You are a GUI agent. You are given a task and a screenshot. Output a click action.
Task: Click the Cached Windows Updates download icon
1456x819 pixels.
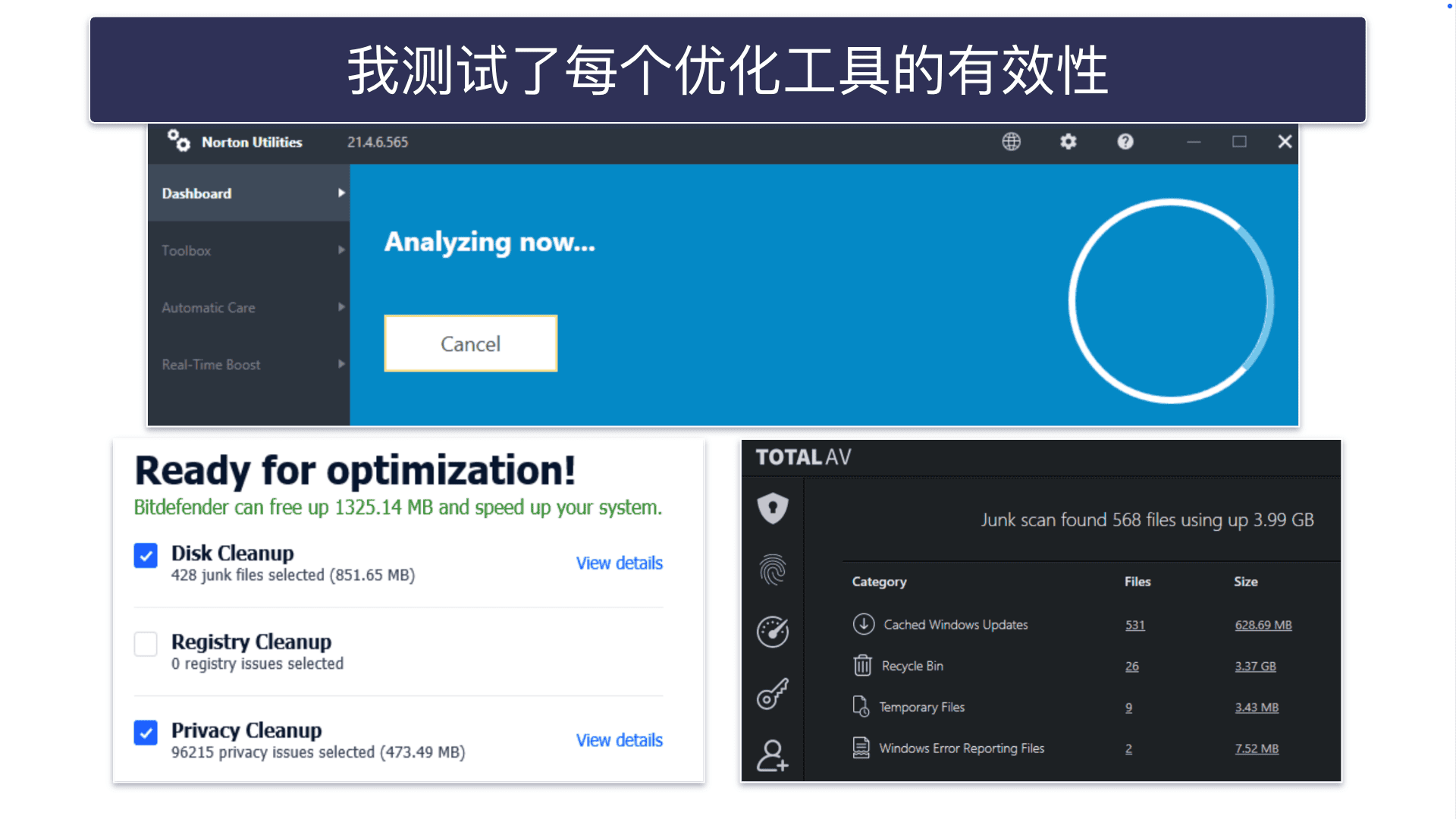[863, 624]
